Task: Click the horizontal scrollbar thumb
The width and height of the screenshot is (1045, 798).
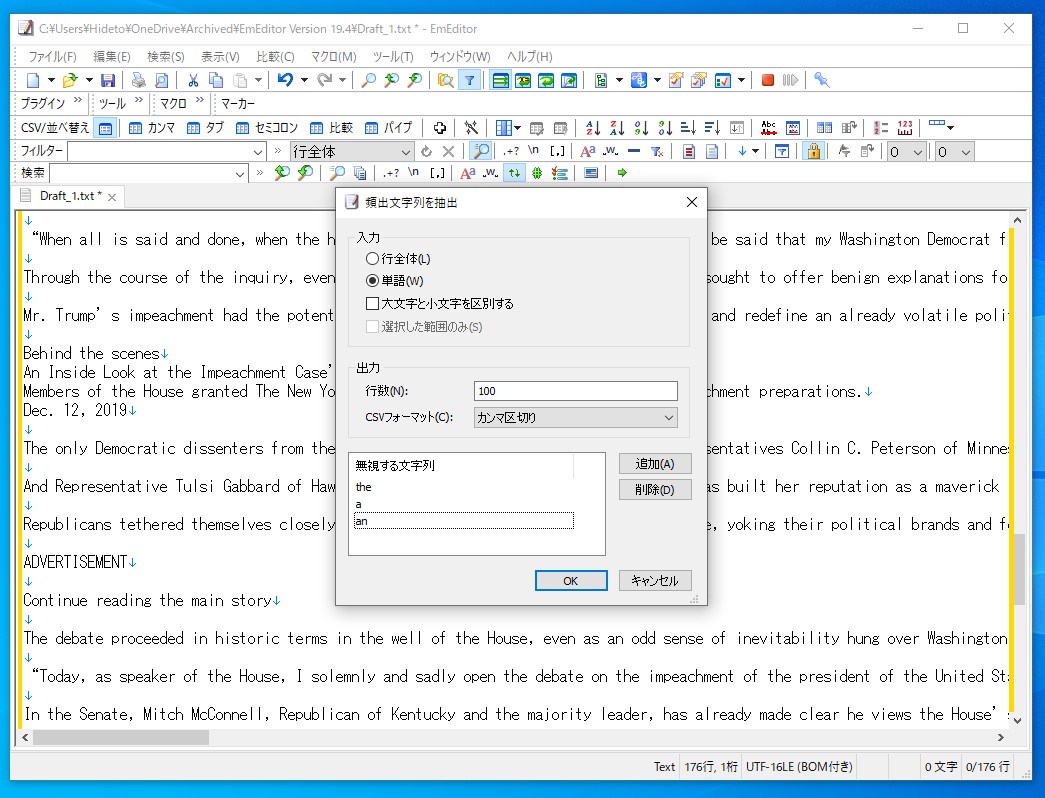Action: click(x=121, y=737)
